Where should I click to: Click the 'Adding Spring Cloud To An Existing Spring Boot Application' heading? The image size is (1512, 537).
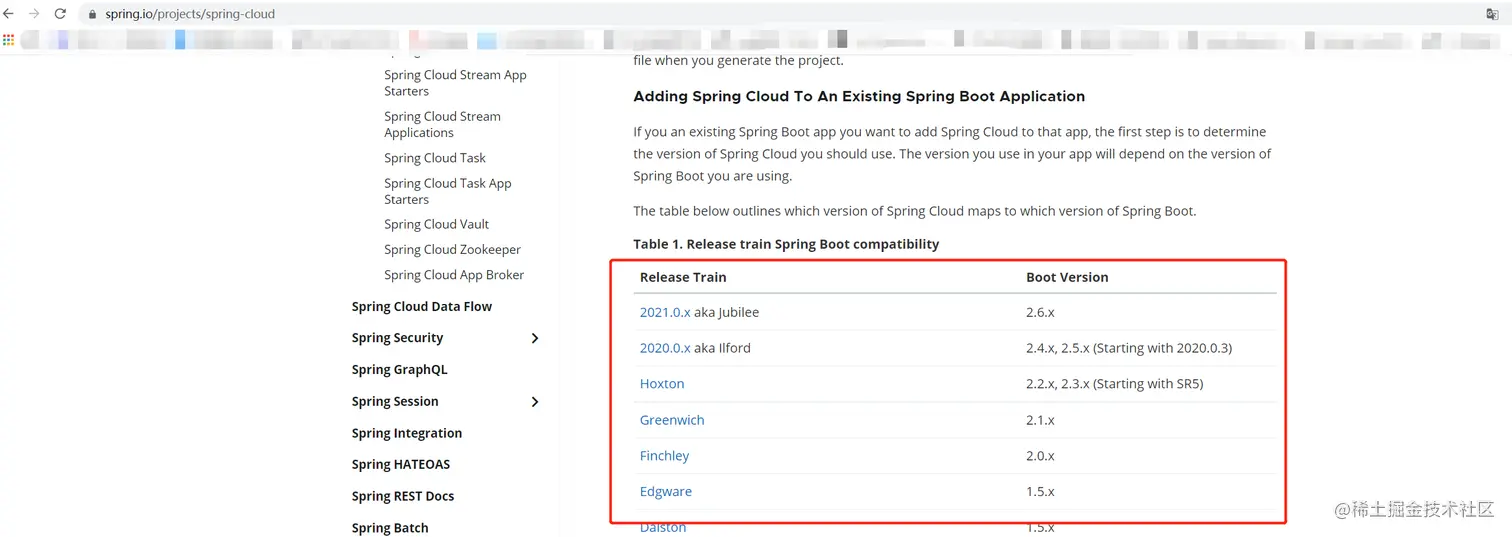(x=859, y=96)
